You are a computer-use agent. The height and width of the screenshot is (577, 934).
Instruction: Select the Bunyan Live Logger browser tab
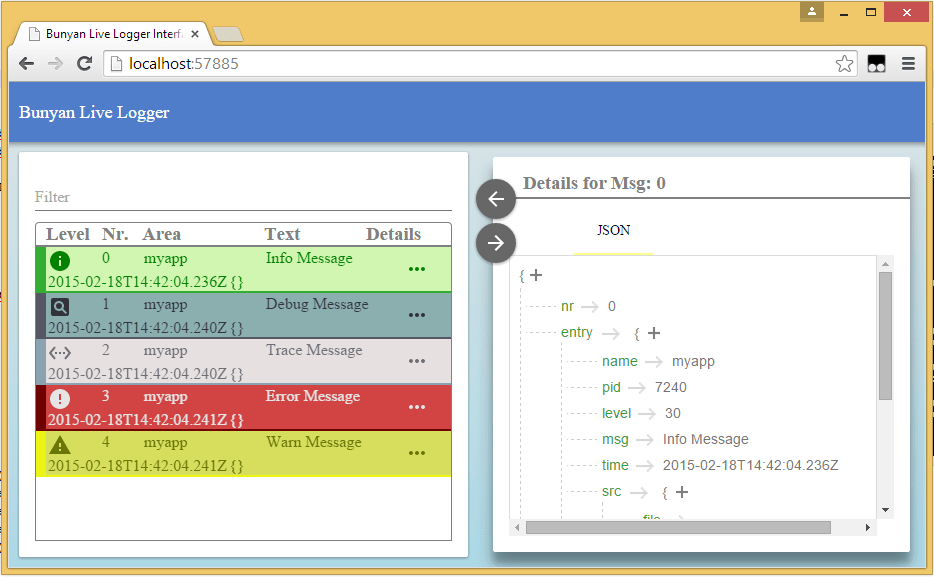(110, 33)
